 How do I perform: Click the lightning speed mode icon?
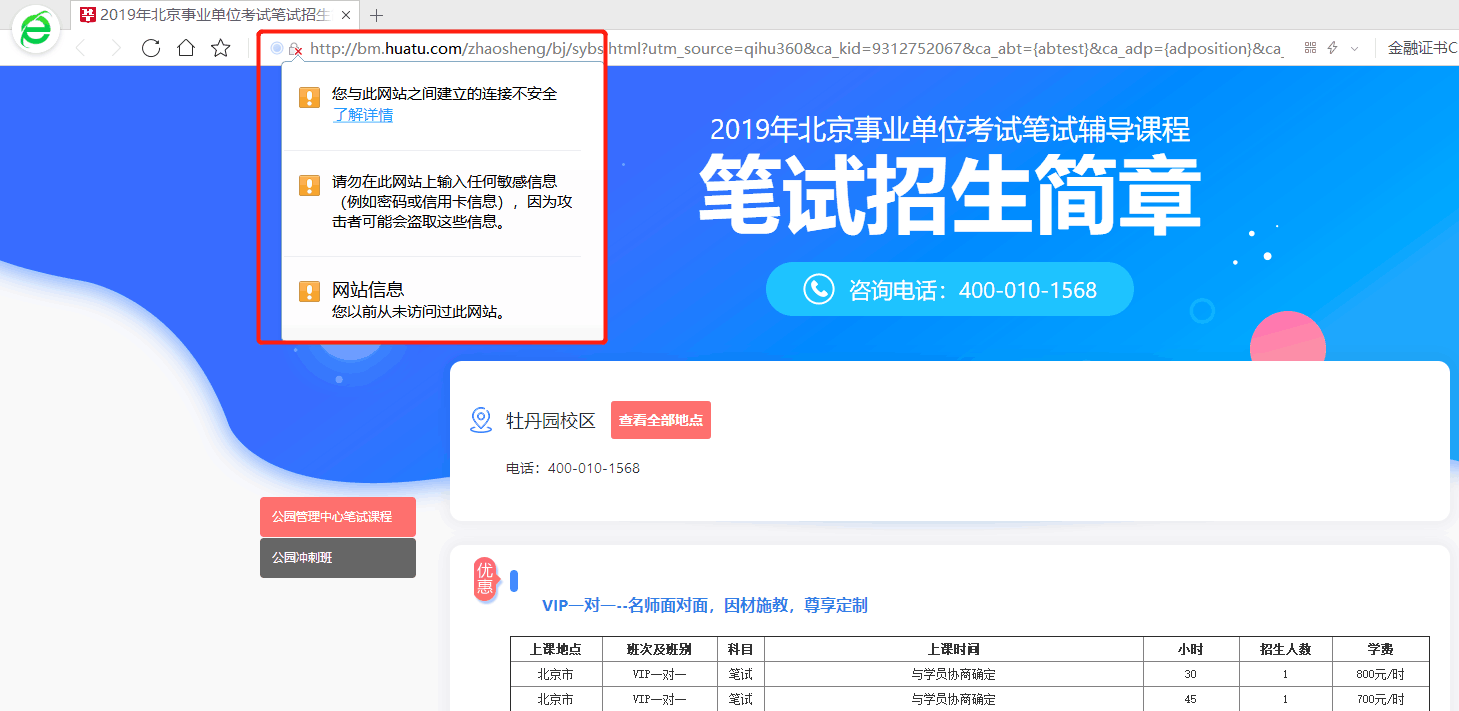pos(1333,48)
